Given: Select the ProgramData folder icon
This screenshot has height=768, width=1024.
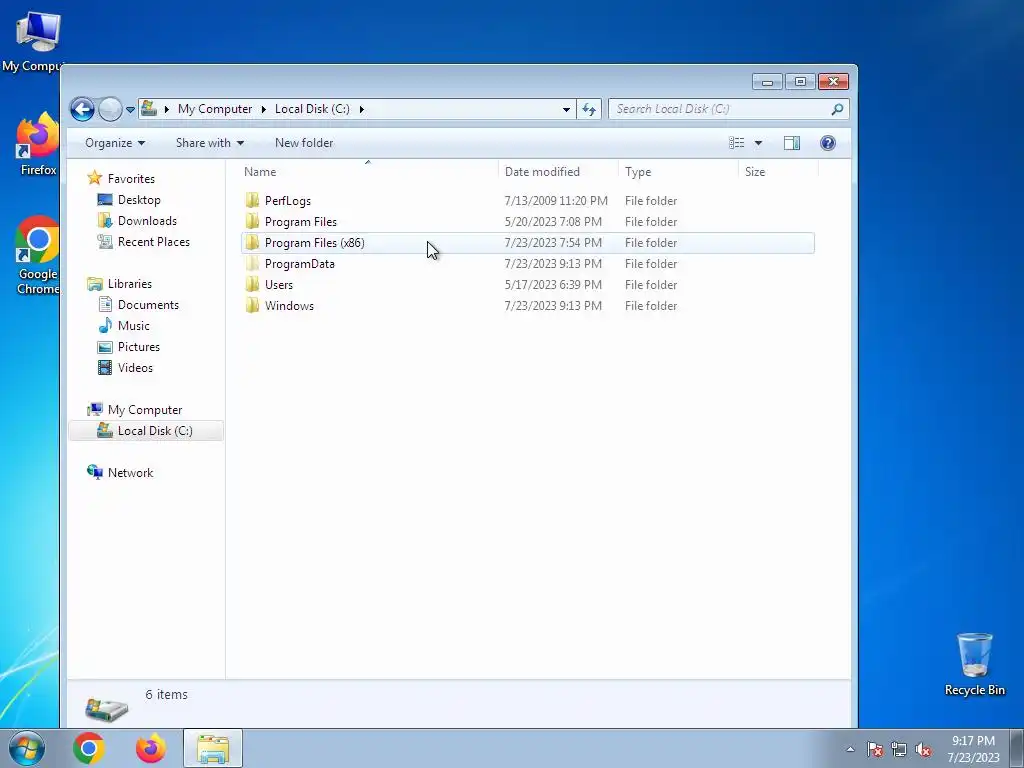Looking at the screenshot, I should pyautogui.click(x=252, y=263).
